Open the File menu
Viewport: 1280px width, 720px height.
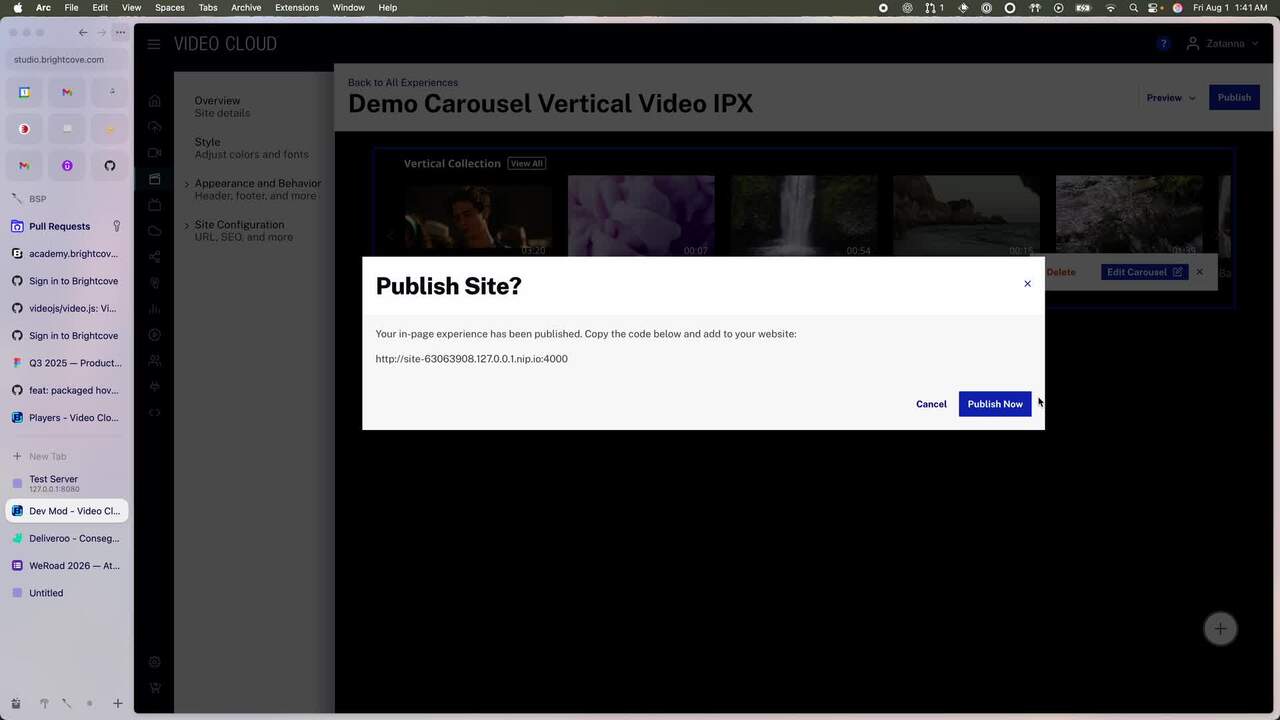[72, 8]
